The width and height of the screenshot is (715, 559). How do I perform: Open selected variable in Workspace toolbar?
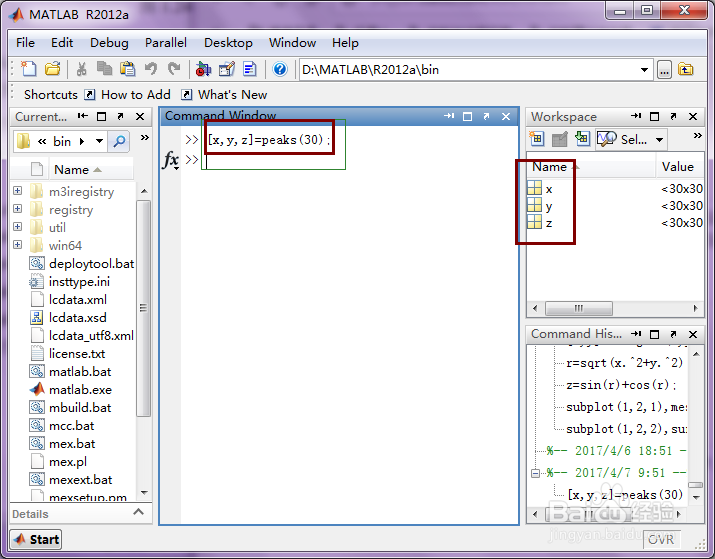pyautogui.click(x=559, y=139)
